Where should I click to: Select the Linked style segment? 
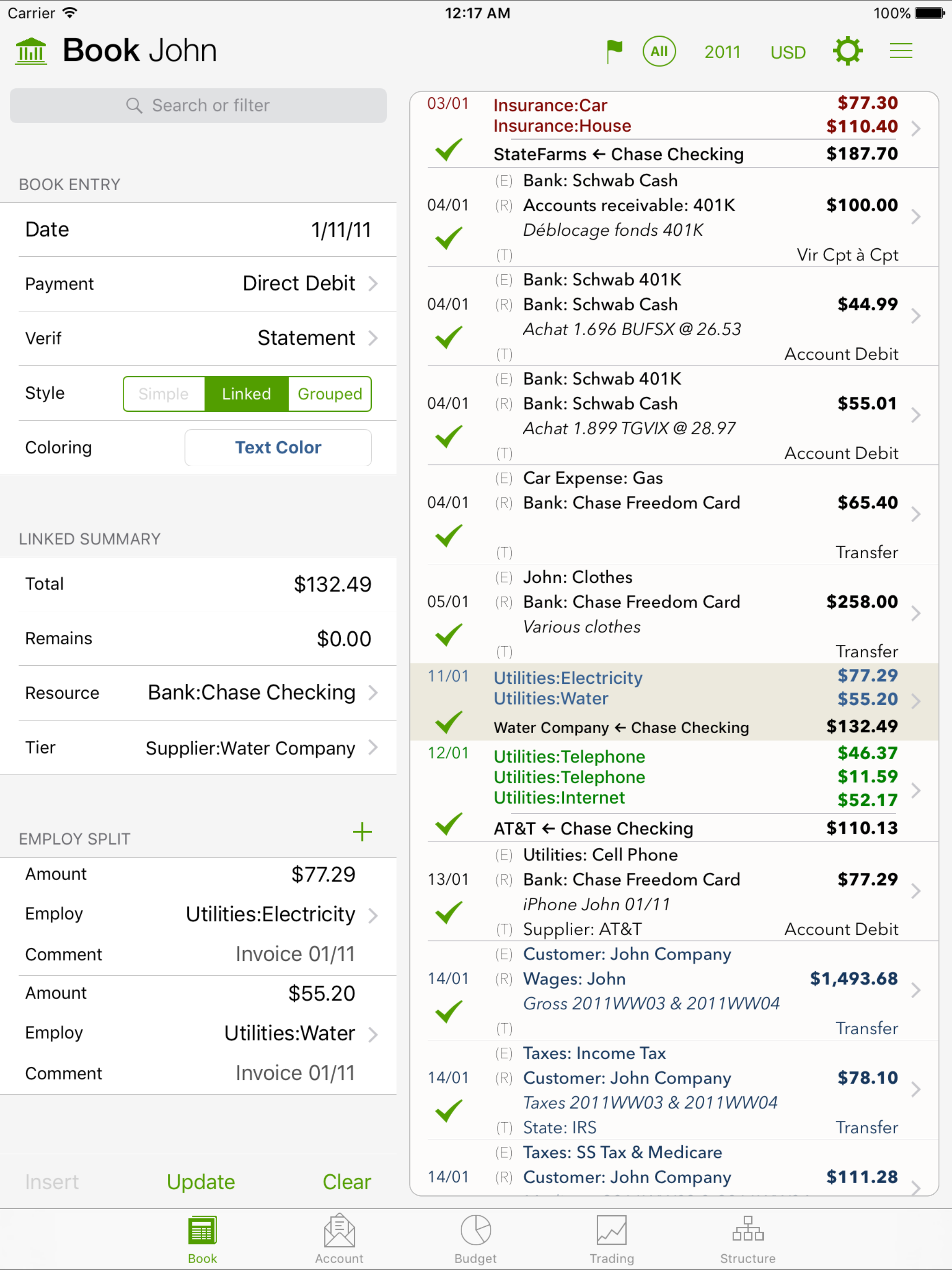246,394
